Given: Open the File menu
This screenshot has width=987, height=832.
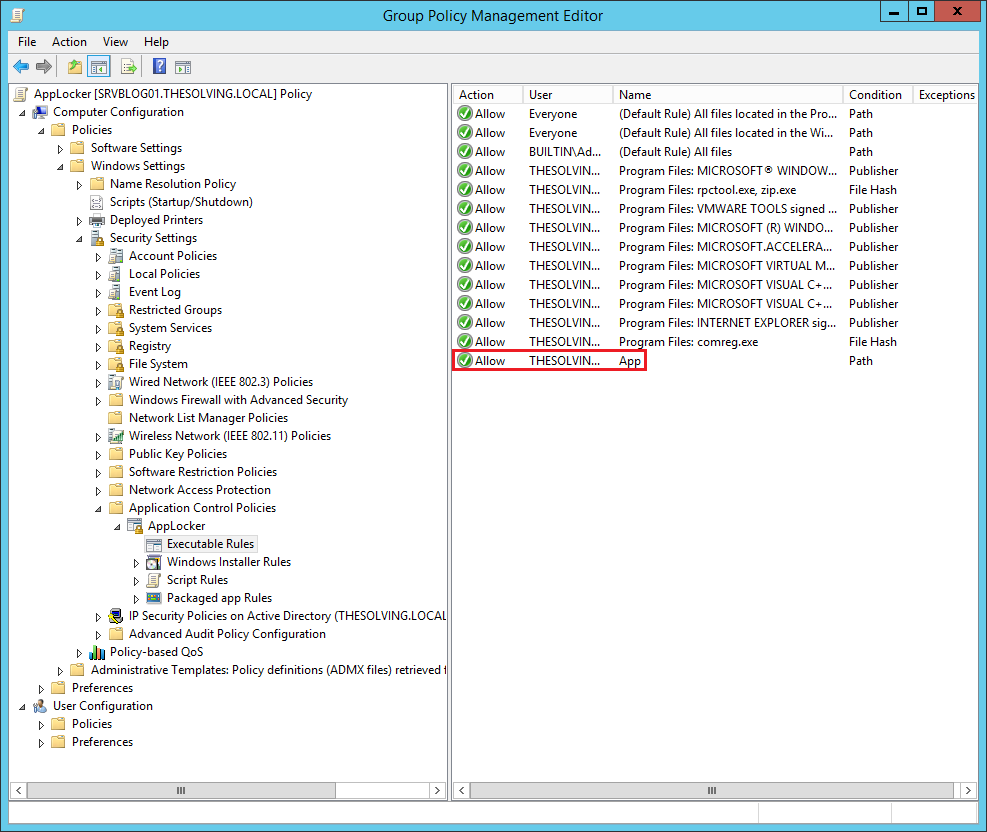Looking at the screenshot, I should 27,42.
